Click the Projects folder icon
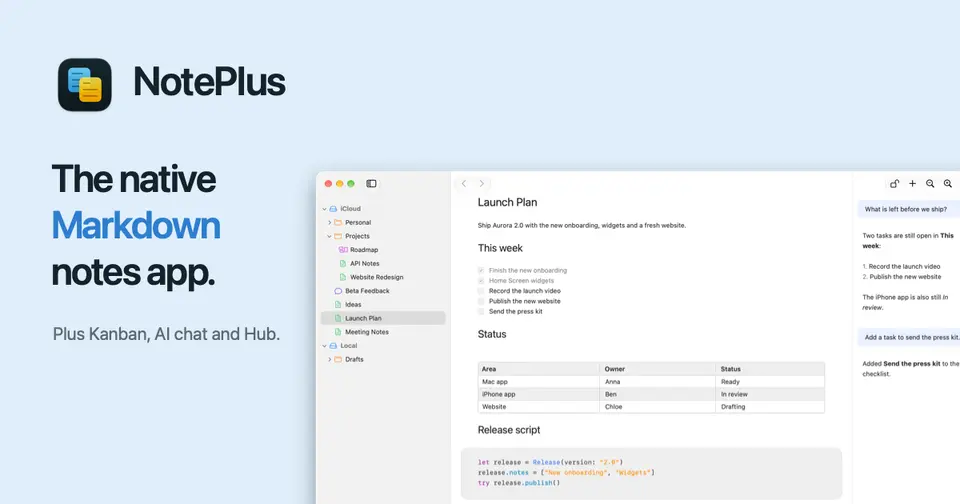 [338, 236]
